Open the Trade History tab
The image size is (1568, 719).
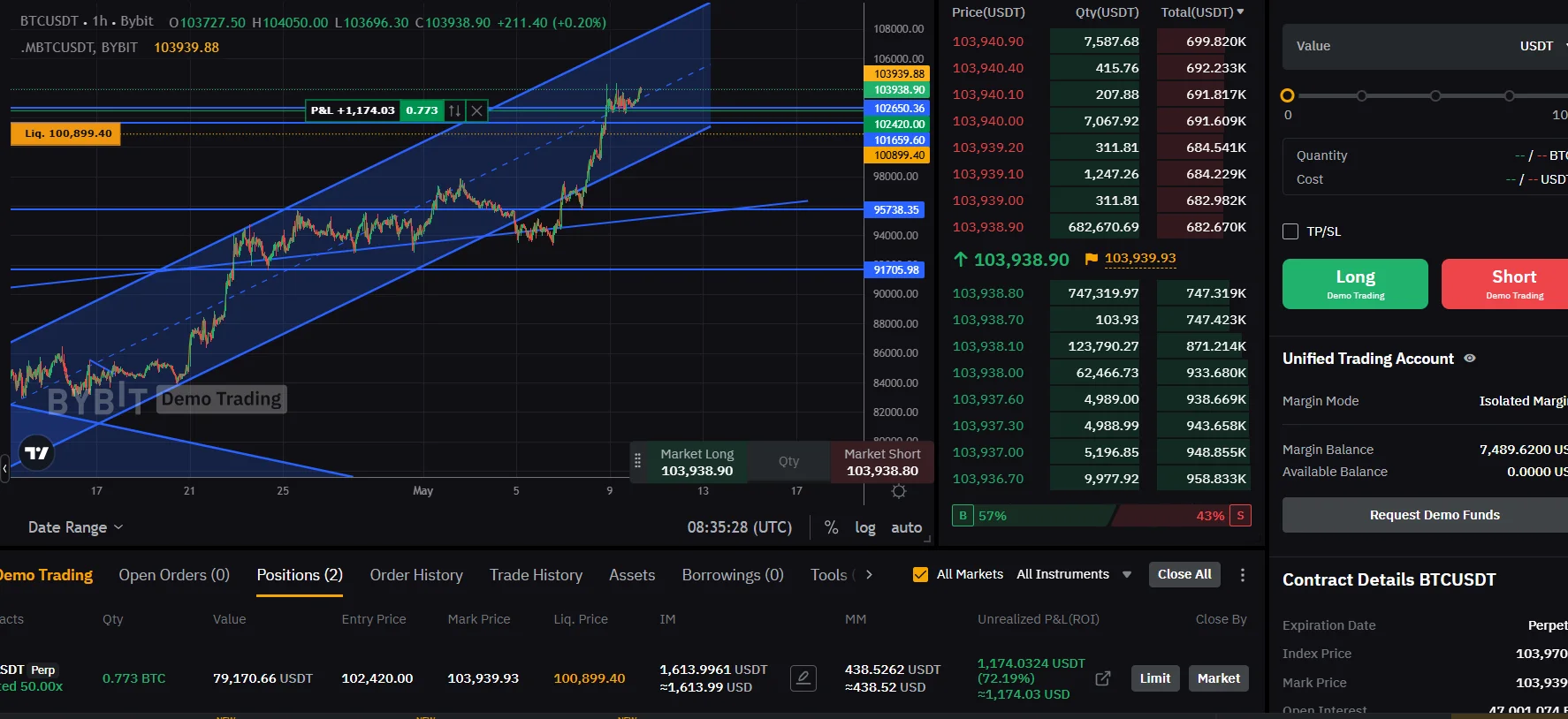click(x=536, y=575)
